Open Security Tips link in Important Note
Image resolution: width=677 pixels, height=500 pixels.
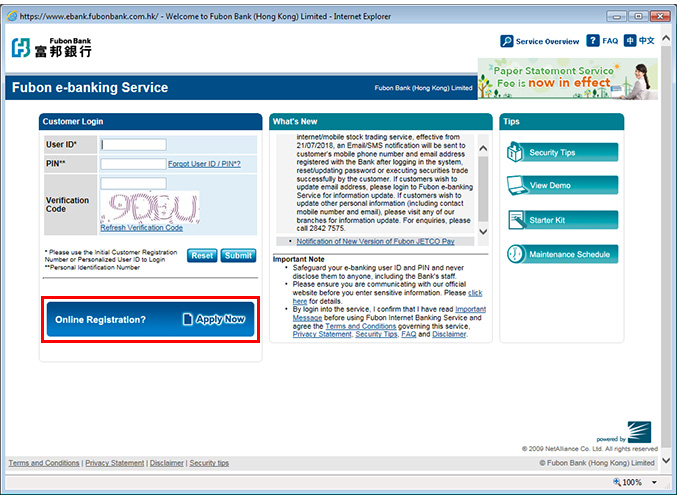click(x=376, y=334)
